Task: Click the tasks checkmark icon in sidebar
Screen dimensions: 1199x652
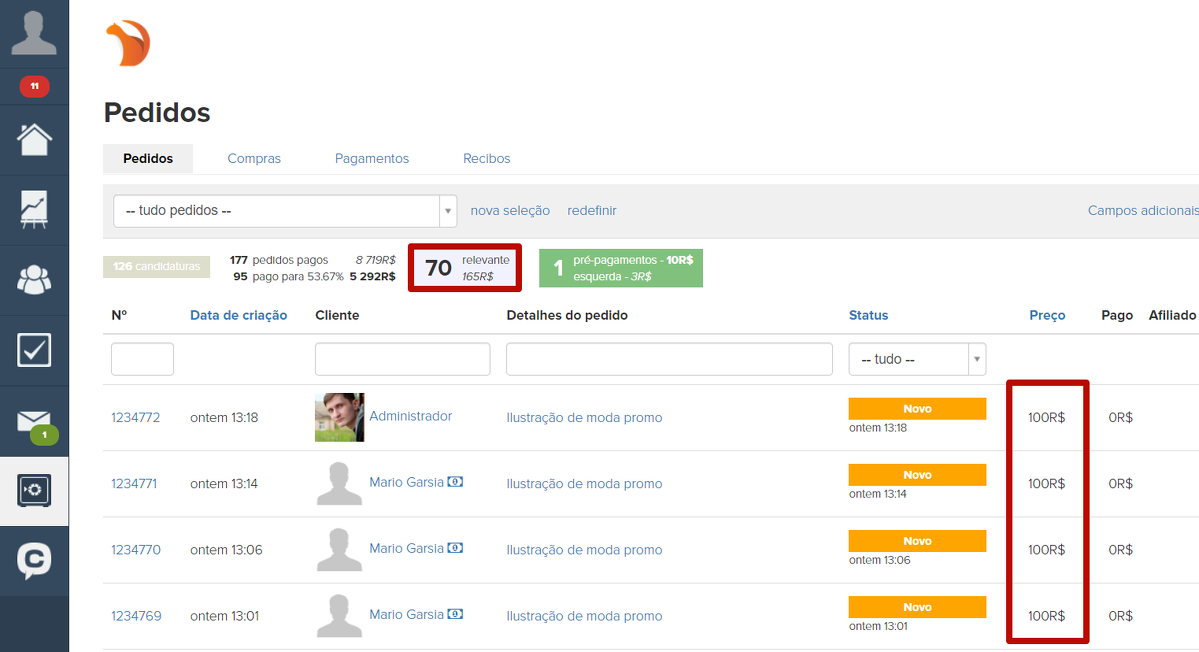Action: (x=34, y=351)
